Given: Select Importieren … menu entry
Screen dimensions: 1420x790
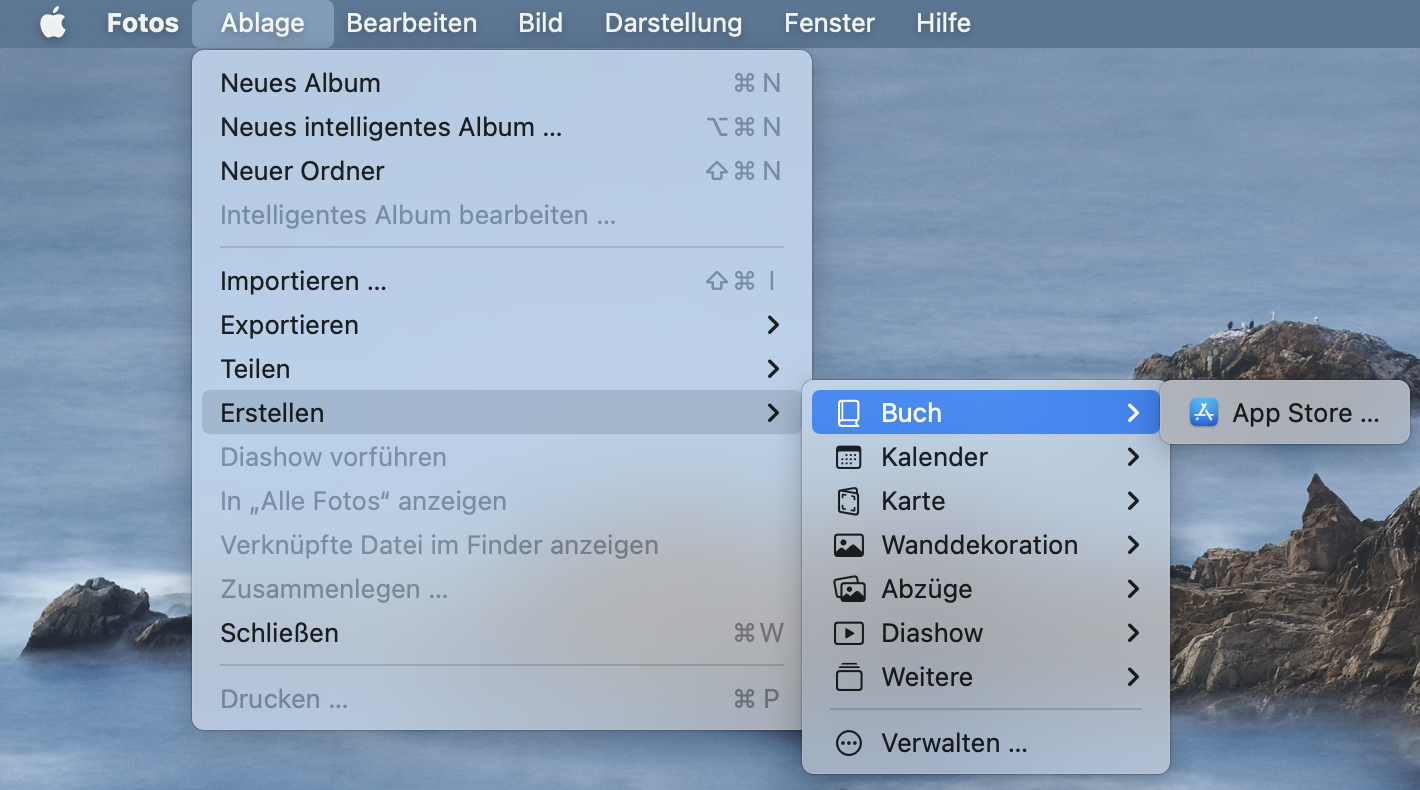Looking at the screenshot, I should pyautogui.click(x=303, y=281).
